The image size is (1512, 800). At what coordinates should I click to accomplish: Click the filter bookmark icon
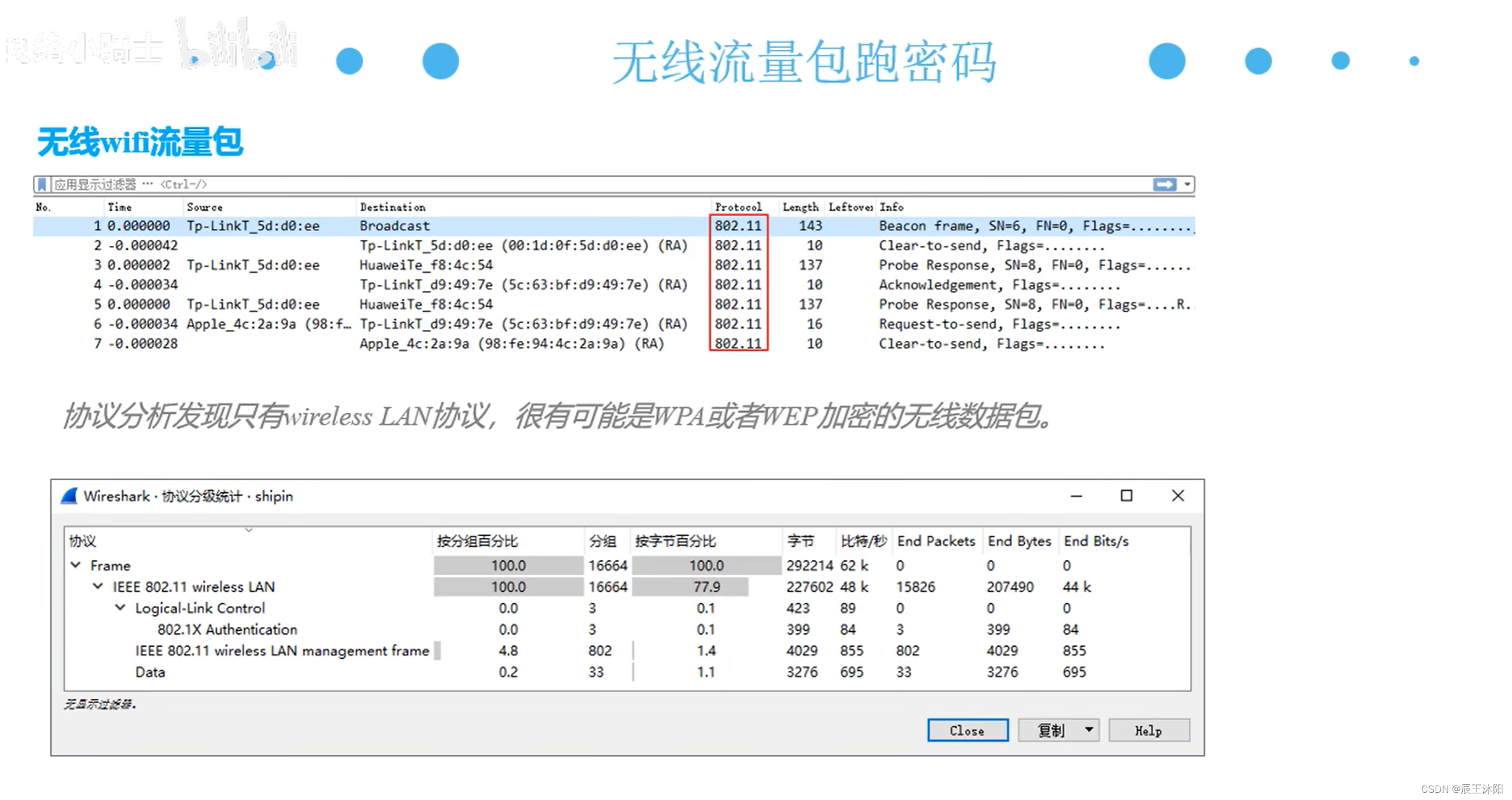click(41, 185)
